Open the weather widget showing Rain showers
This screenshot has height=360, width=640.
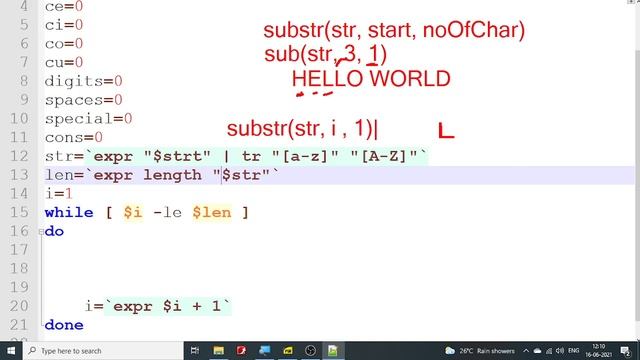point(480,351)
